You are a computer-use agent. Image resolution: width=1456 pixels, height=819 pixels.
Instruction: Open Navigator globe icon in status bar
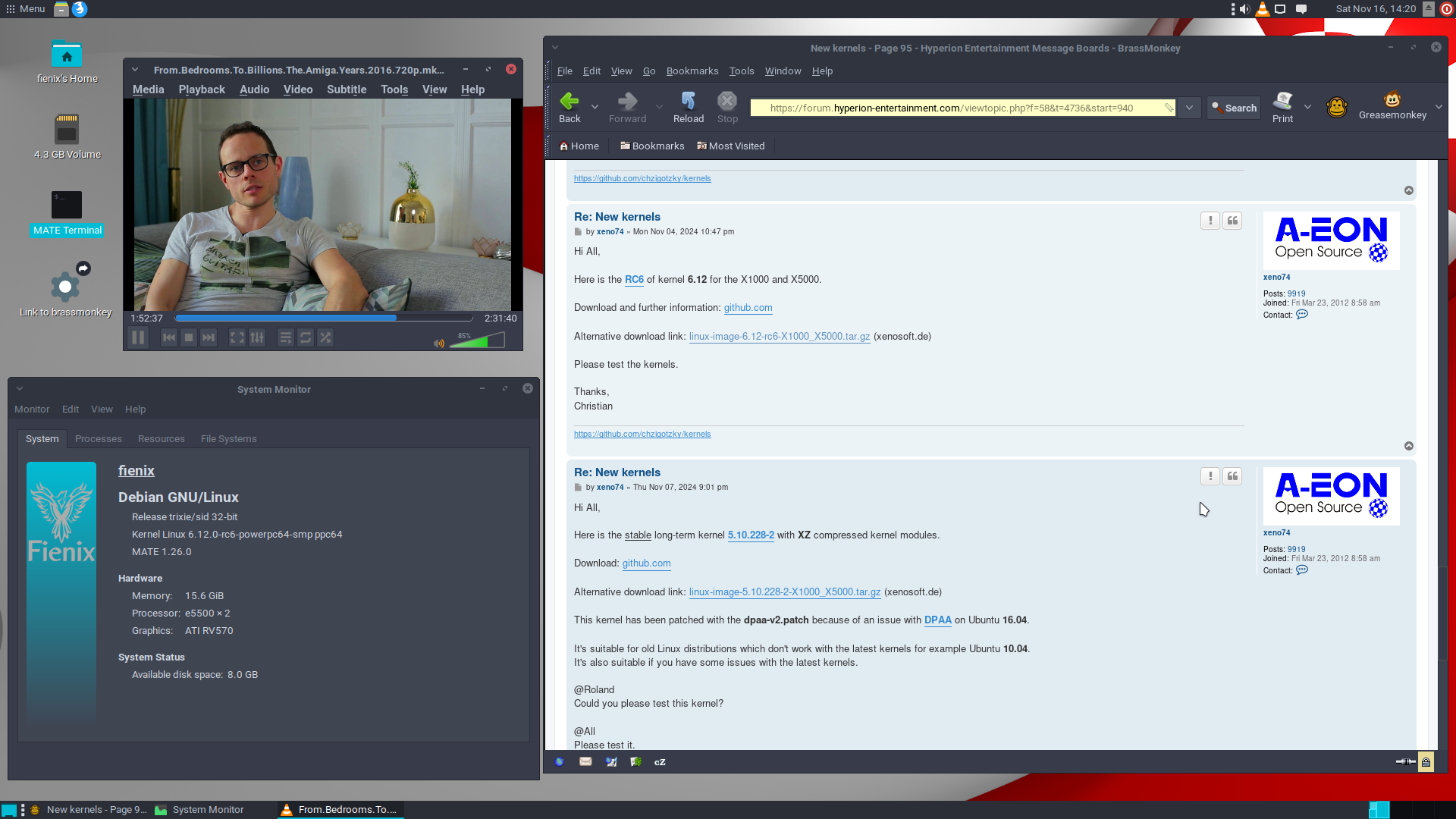pyautogui.click(x=560, y=762)
